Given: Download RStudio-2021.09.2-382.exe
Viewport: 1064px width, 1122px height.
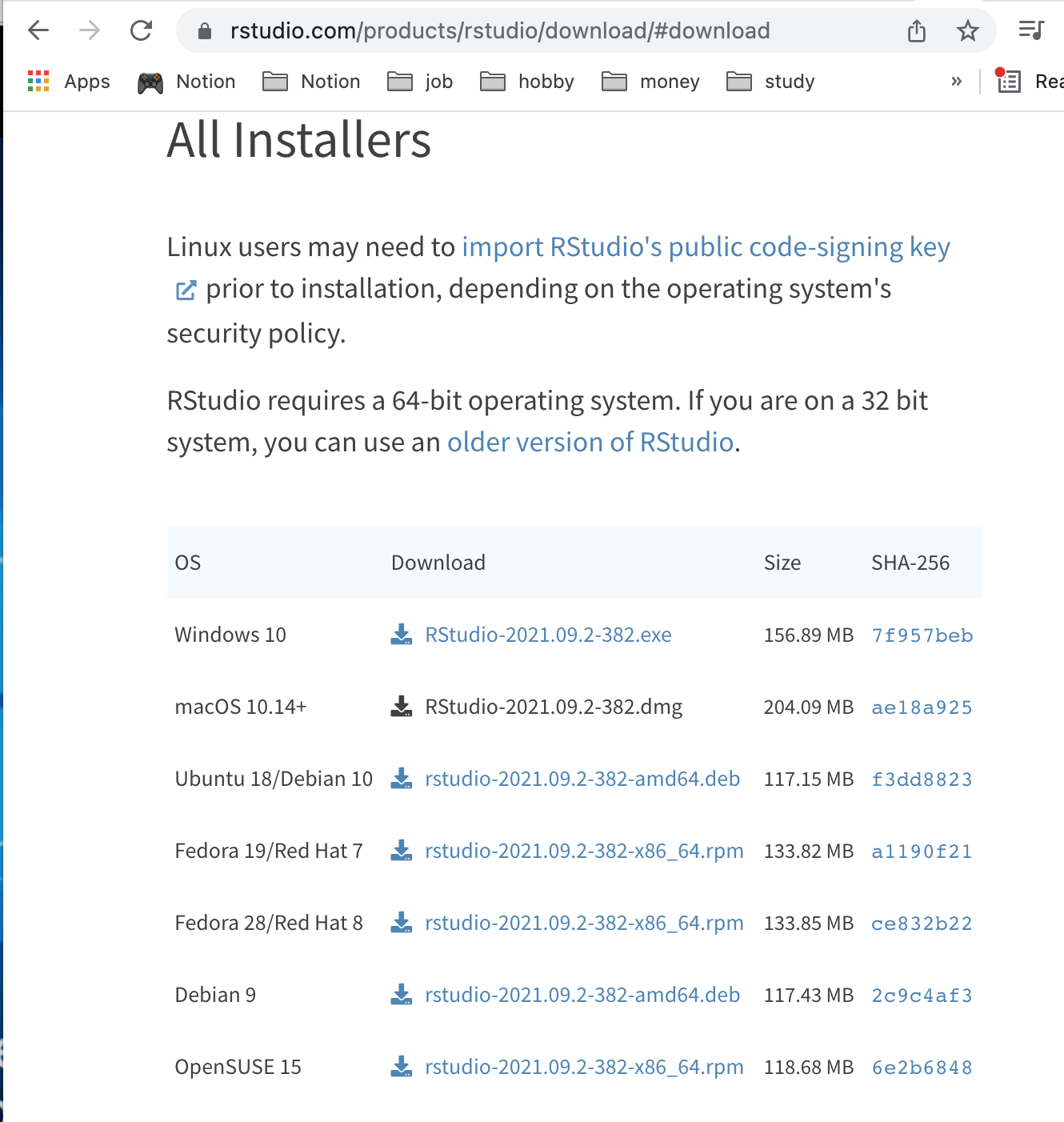Looking at the screenshot, I should coord(548,635).
